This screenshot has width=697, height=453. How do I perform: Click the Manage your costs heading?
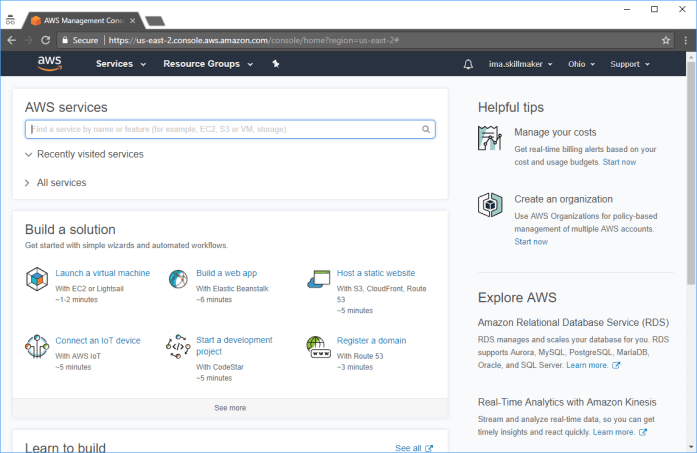(x=555, y=132)
